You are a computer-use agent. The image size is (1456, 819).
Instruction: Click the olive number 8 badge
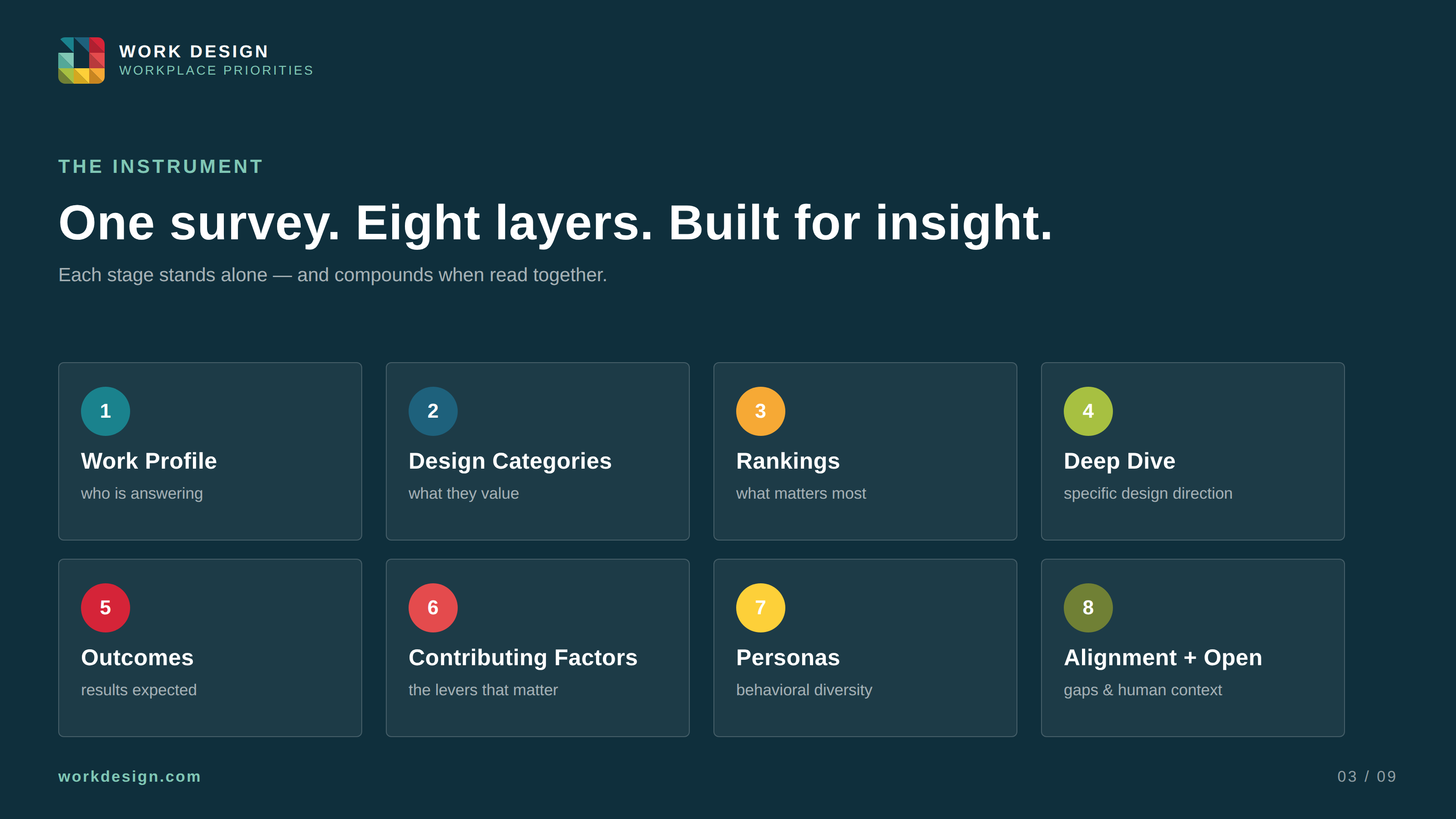1088,607
